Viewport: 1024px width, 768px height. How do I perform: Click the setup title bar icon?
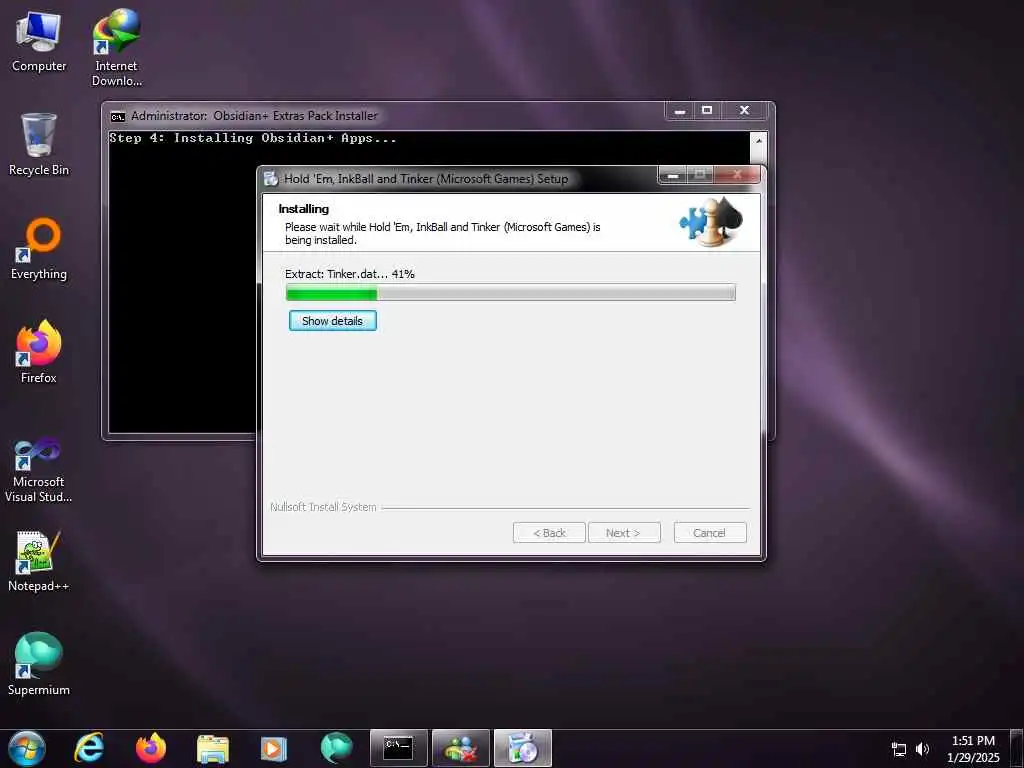271,179
